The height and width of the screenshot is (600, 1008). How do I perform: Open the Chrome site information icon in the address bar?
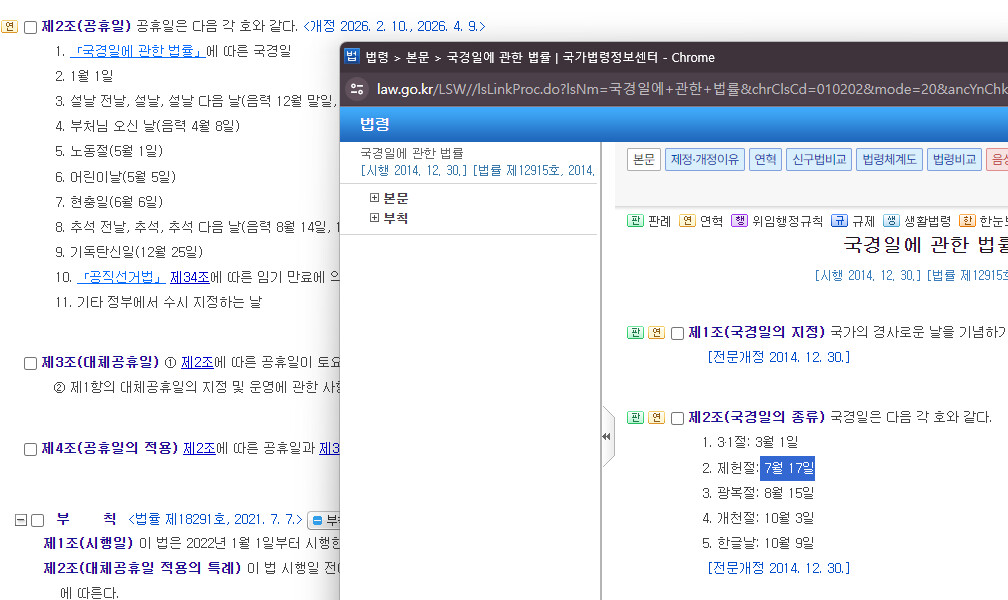(x=357, y=89)
